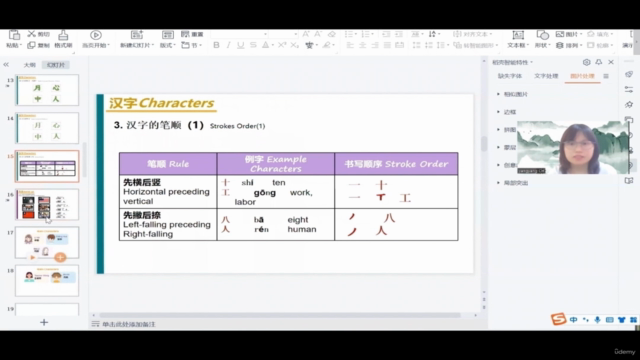Screen dimensions: 640x360
Task: Center-align the text
Action: [x=362, y=45]
